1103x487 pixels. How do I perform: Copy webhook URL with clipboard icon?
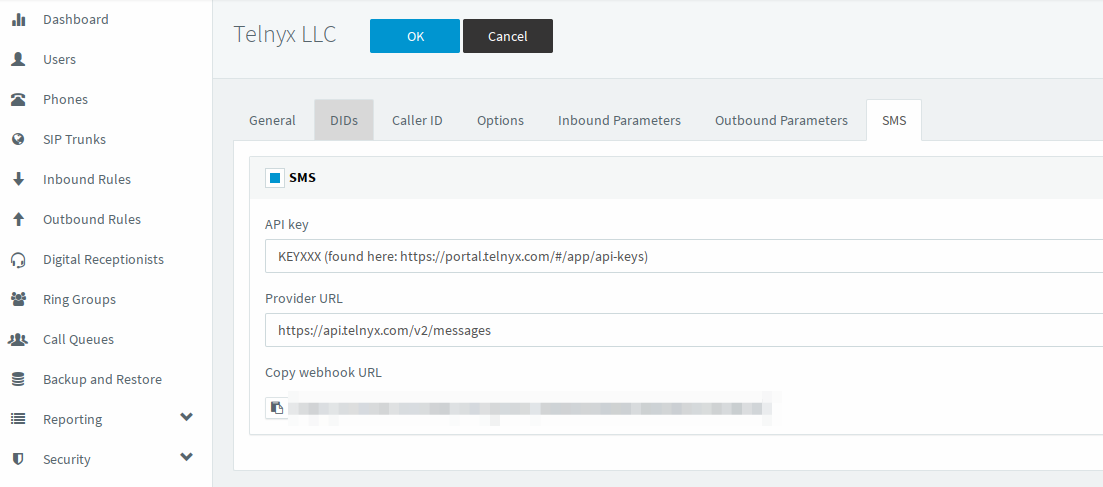tap(277, 408)
